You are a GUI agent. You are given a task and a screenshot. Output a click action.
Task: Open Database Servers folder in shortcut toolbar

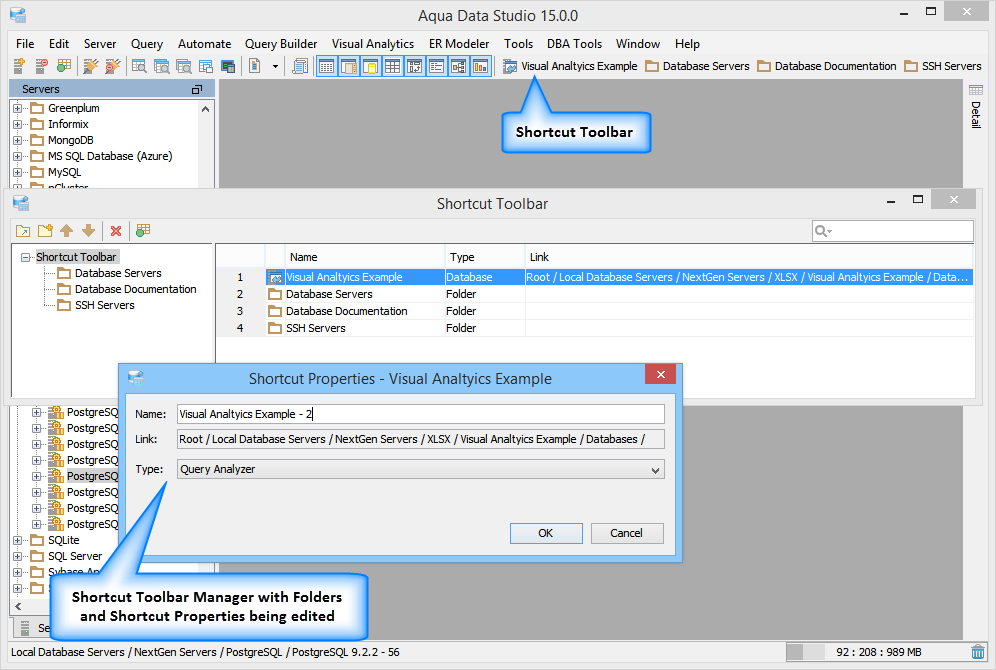click(x=697, y=66)
